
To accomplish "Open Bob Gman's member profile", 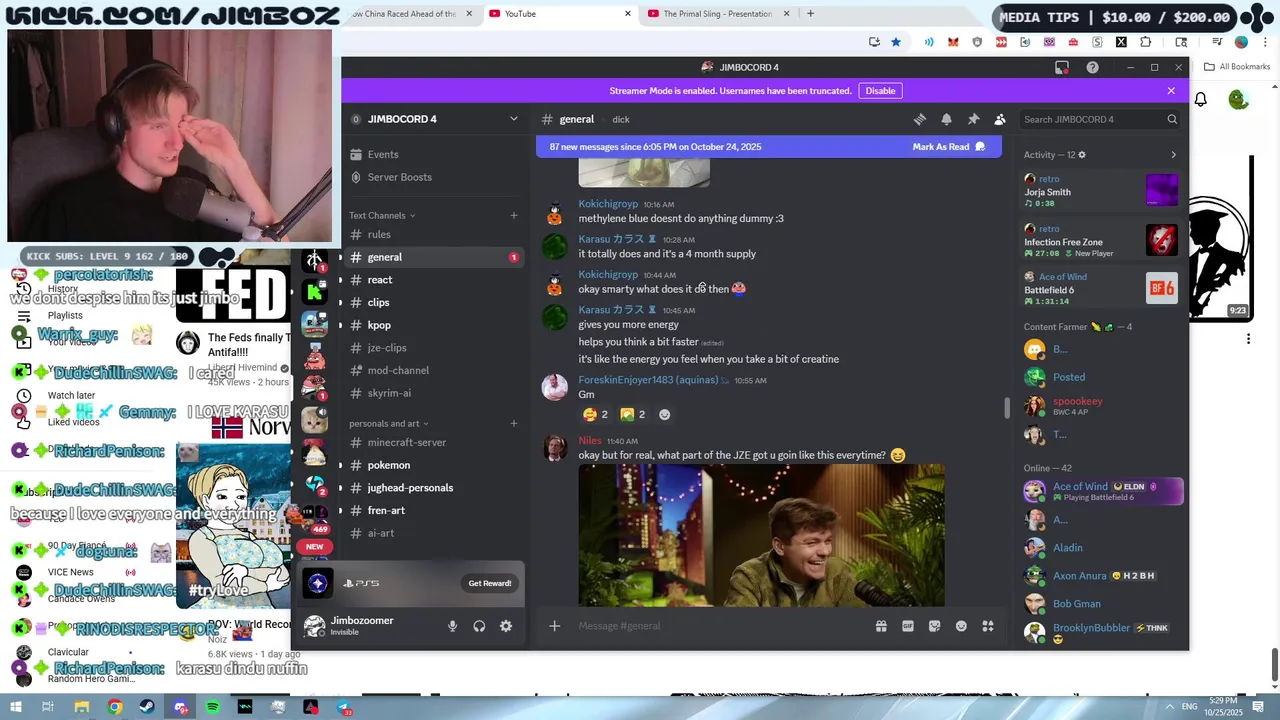I will click(x=1102, y=604).
